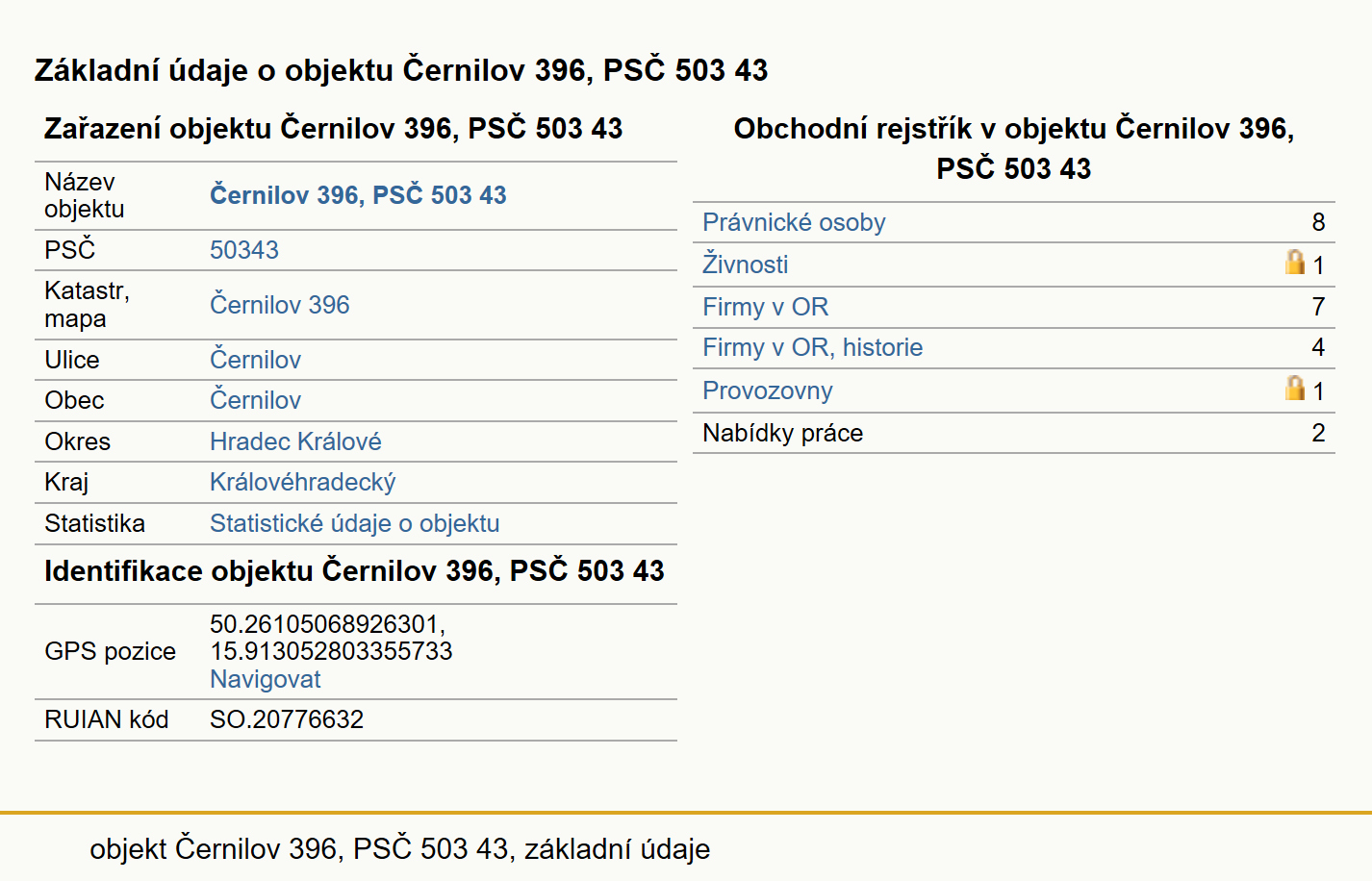Open the Živnosti link
Screen dimensions: 1372x881
click(746, 264)
